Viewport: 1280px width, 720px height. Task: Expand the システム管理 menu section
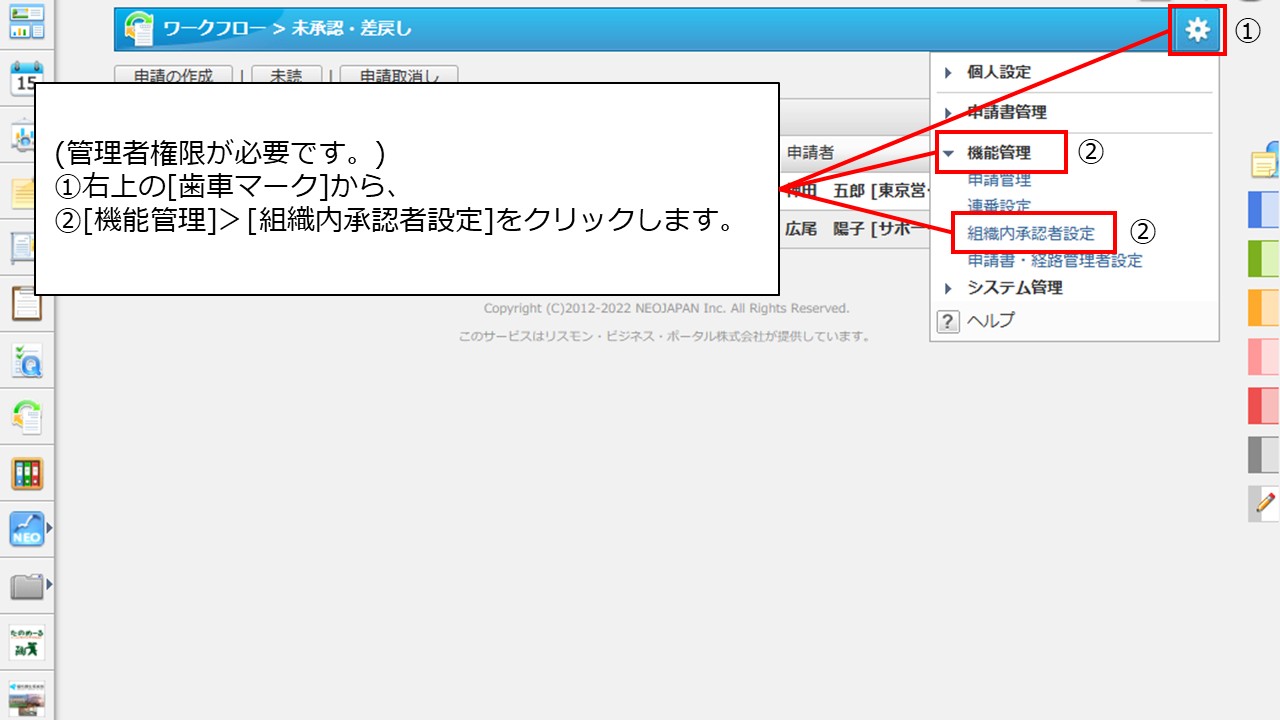click(x=1014, y=288)
